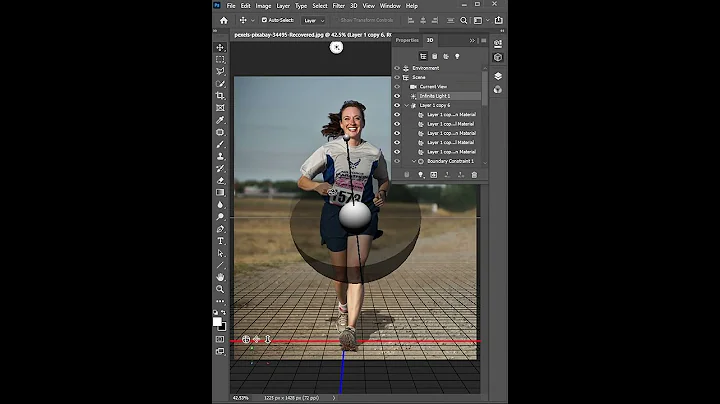Screen dimensions: 720x404
Task: Open the Filter menu
Action: [338, 6]
